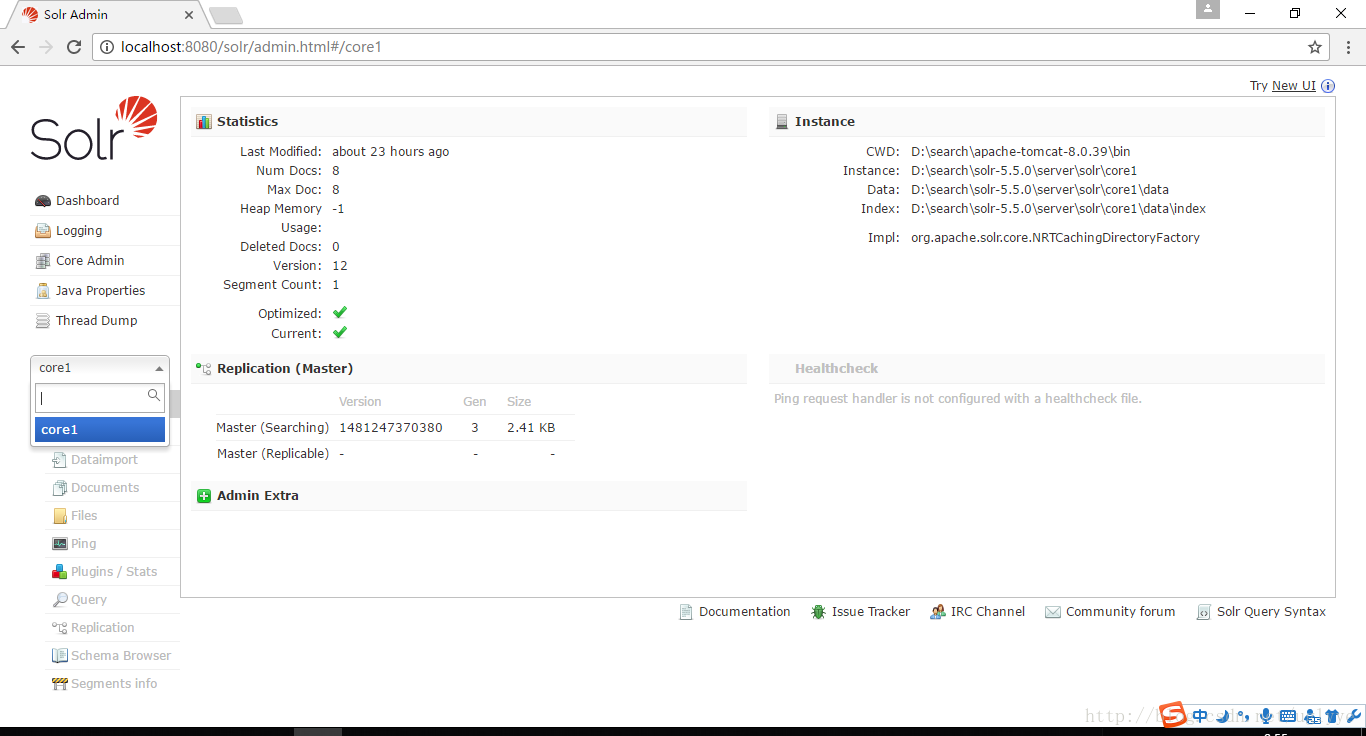The height and width of the screenshot is (736, 1366).
Task: Toggle Chinese/English input mode
Action: coord(1200,716)
